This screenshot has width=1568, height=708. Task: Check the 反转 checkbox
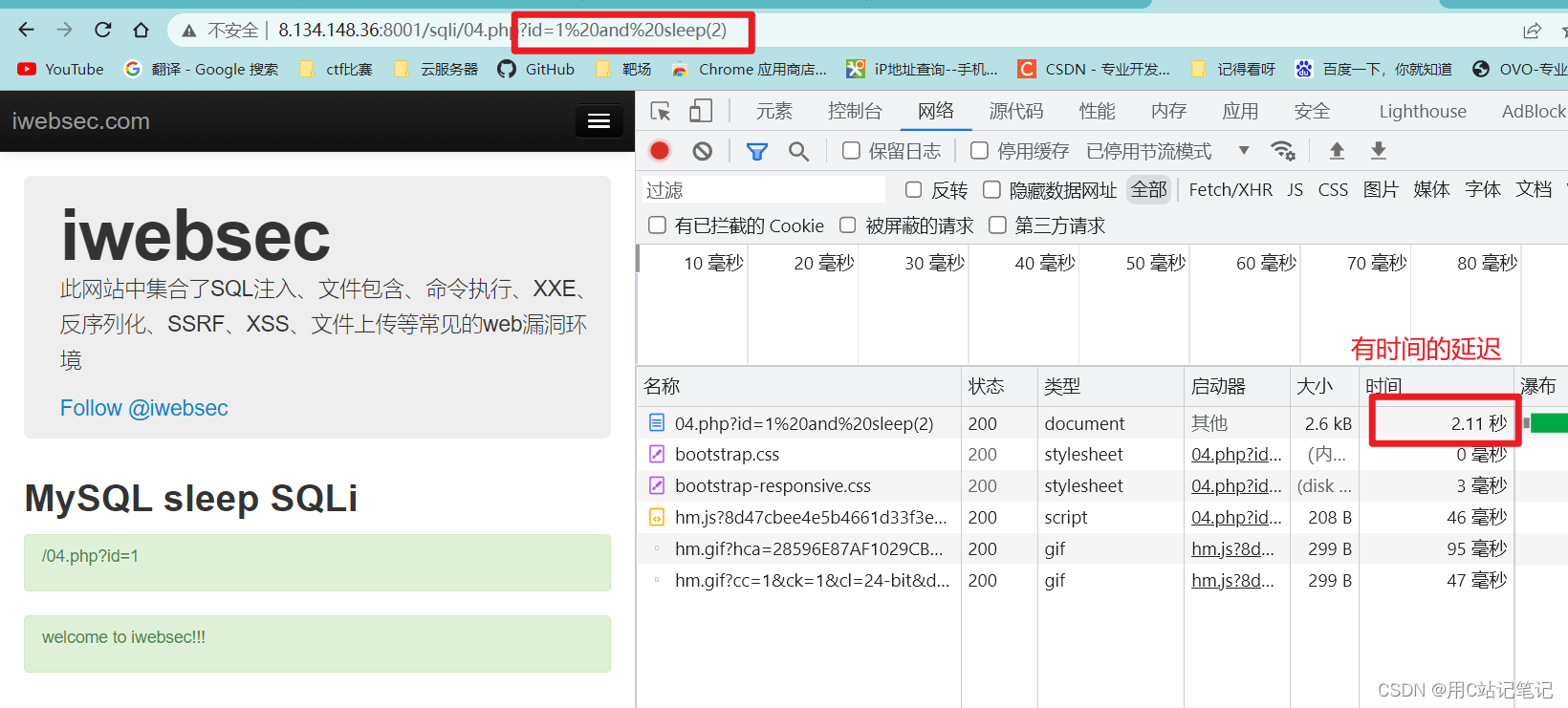coord(913,189)
